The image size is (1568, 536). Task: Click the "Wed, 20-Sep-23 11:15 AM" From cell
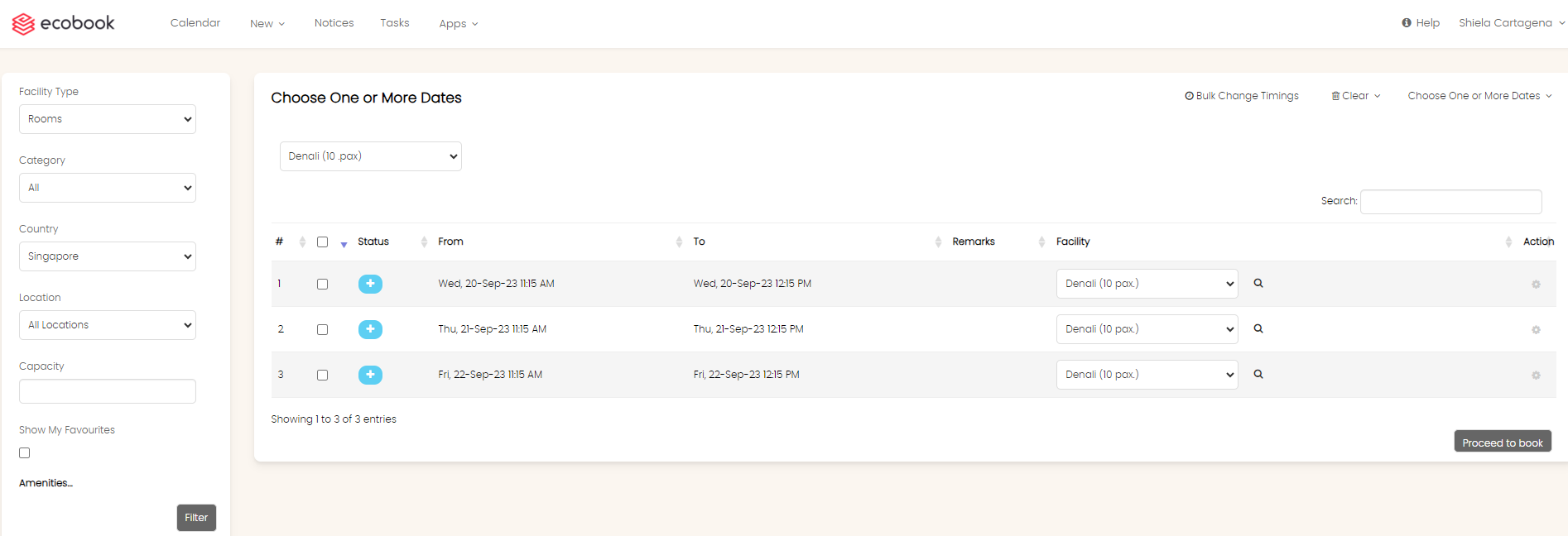click(x=496, y=284)
